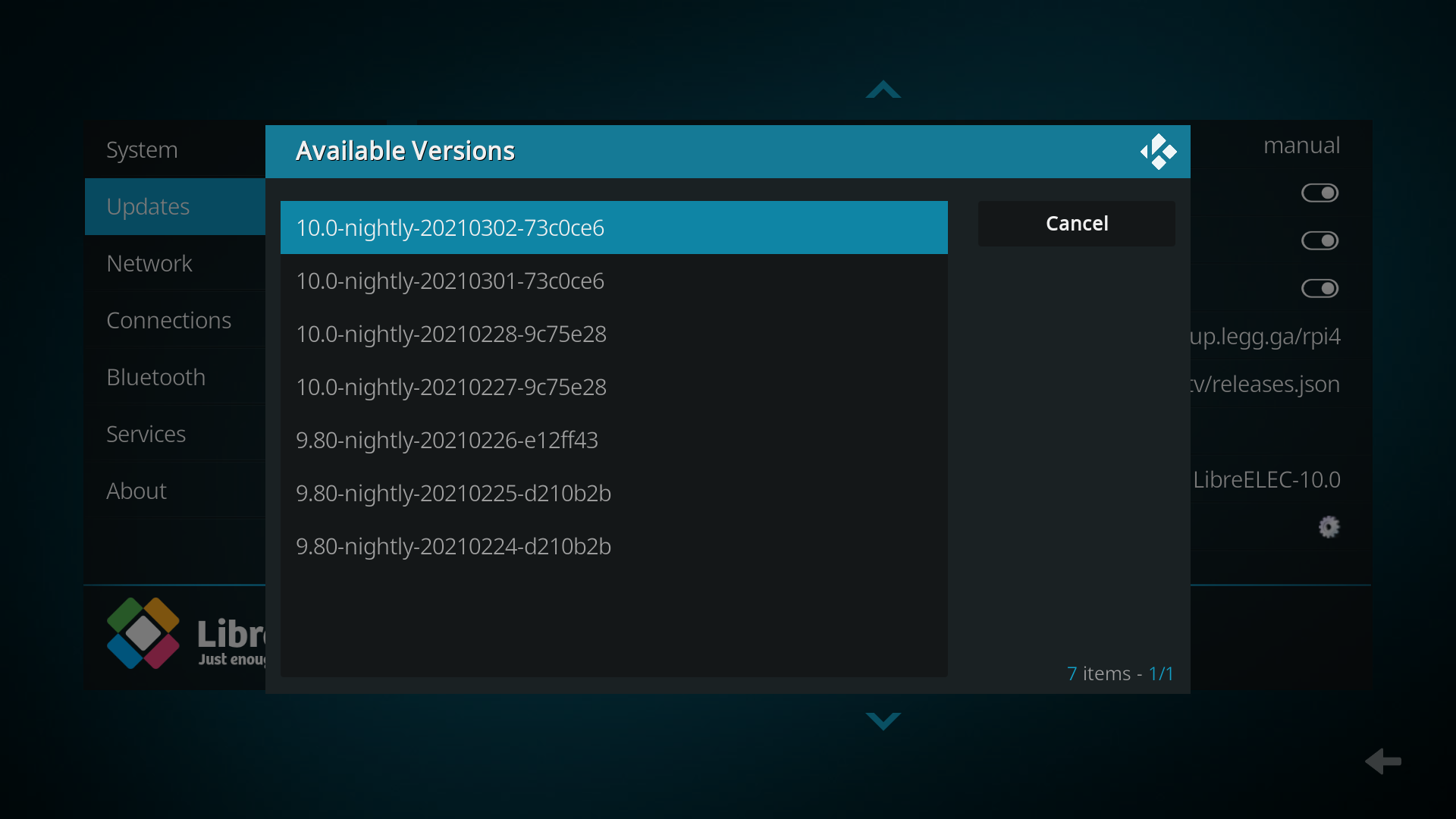Click the back arrow in the bottom corner

point(1383,761)
